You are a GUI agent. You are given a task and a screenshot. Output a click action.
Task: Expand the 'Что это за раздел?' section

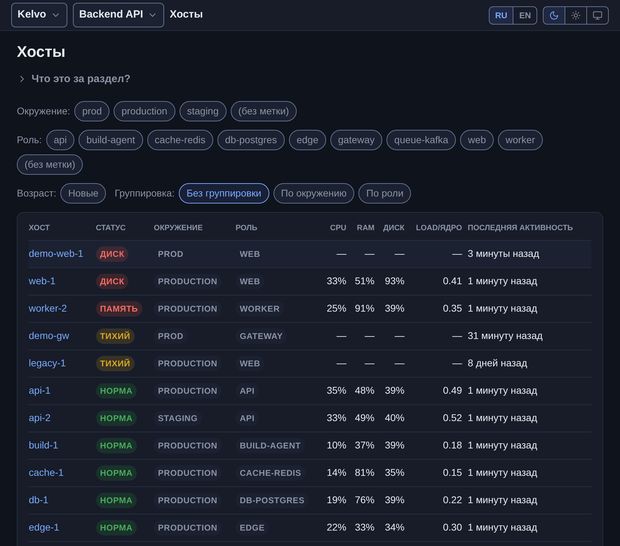[74, 79]
